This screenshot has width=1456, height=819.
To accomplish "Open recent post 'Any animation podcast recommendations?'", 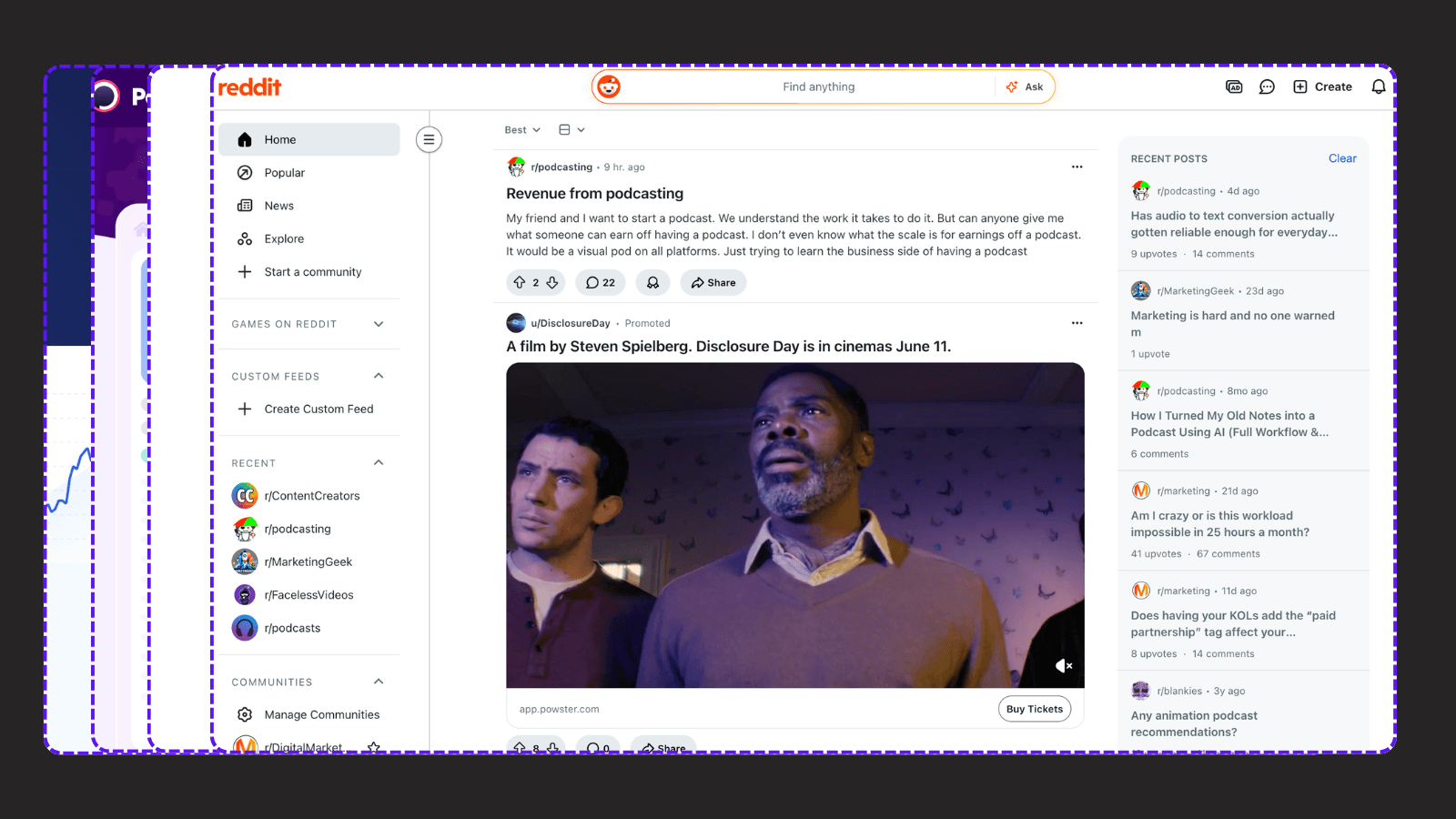I will click(1194, 724).
